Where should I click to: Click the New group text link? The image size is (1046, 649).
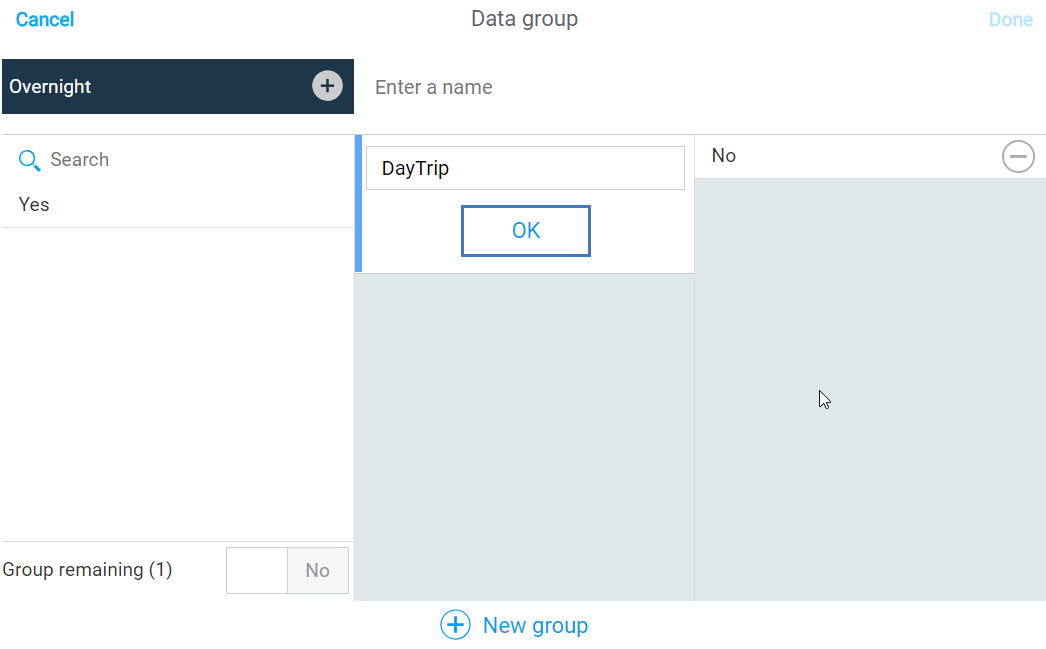(535, 625)
